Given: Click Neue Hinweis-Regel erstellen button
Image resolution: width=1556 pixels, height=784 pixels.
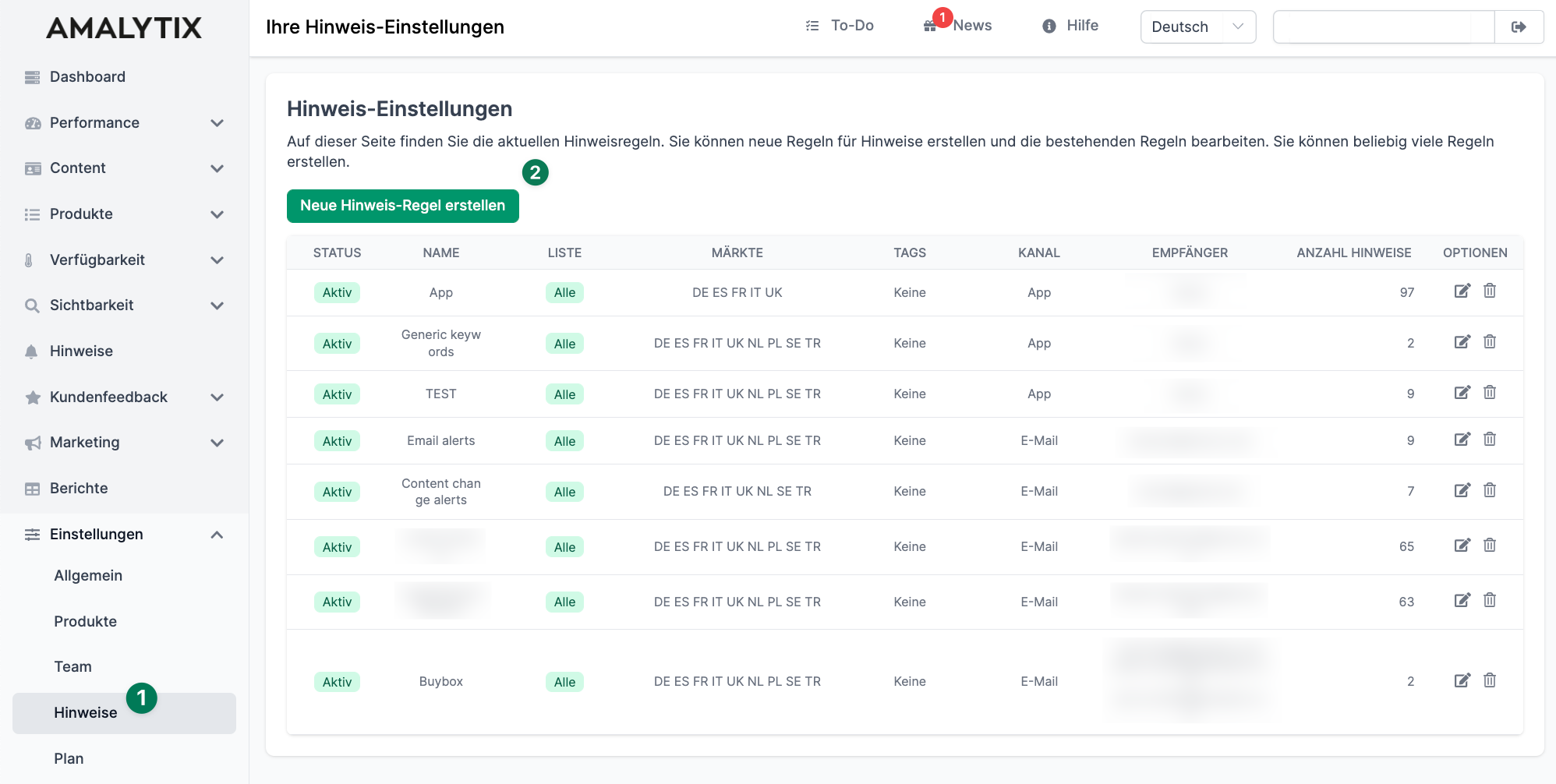Looking at the screenshot, I should pos(402,206).
